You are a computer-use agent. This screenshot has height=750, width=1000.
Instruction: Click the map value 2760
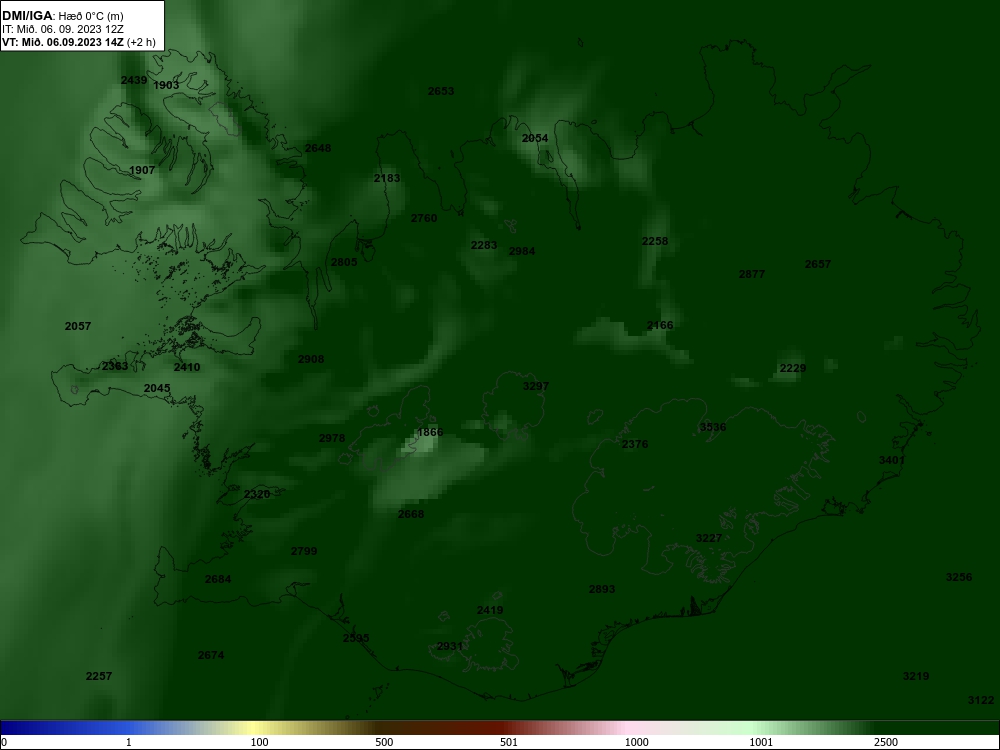click(424, 219)
